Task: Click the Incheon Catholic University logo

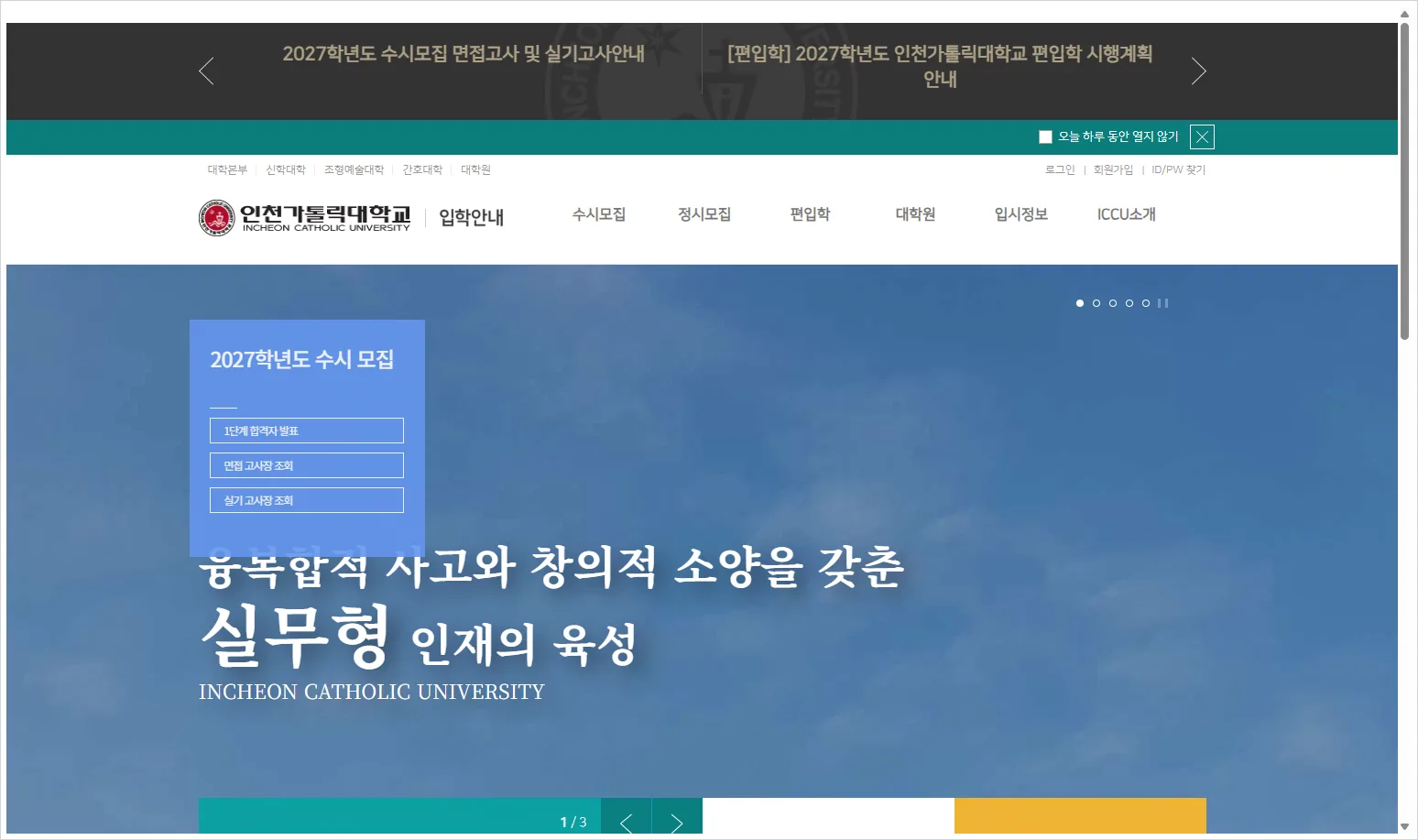Action: pyautogui.click(x=305, y=218)
